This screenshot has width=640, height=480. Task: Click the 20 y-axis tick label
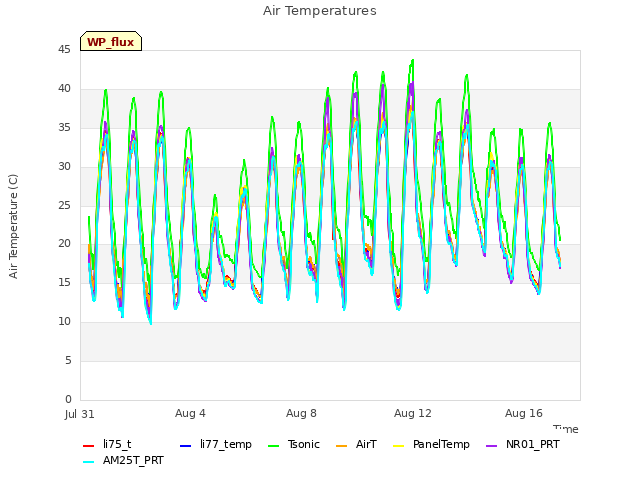(64, 244)
